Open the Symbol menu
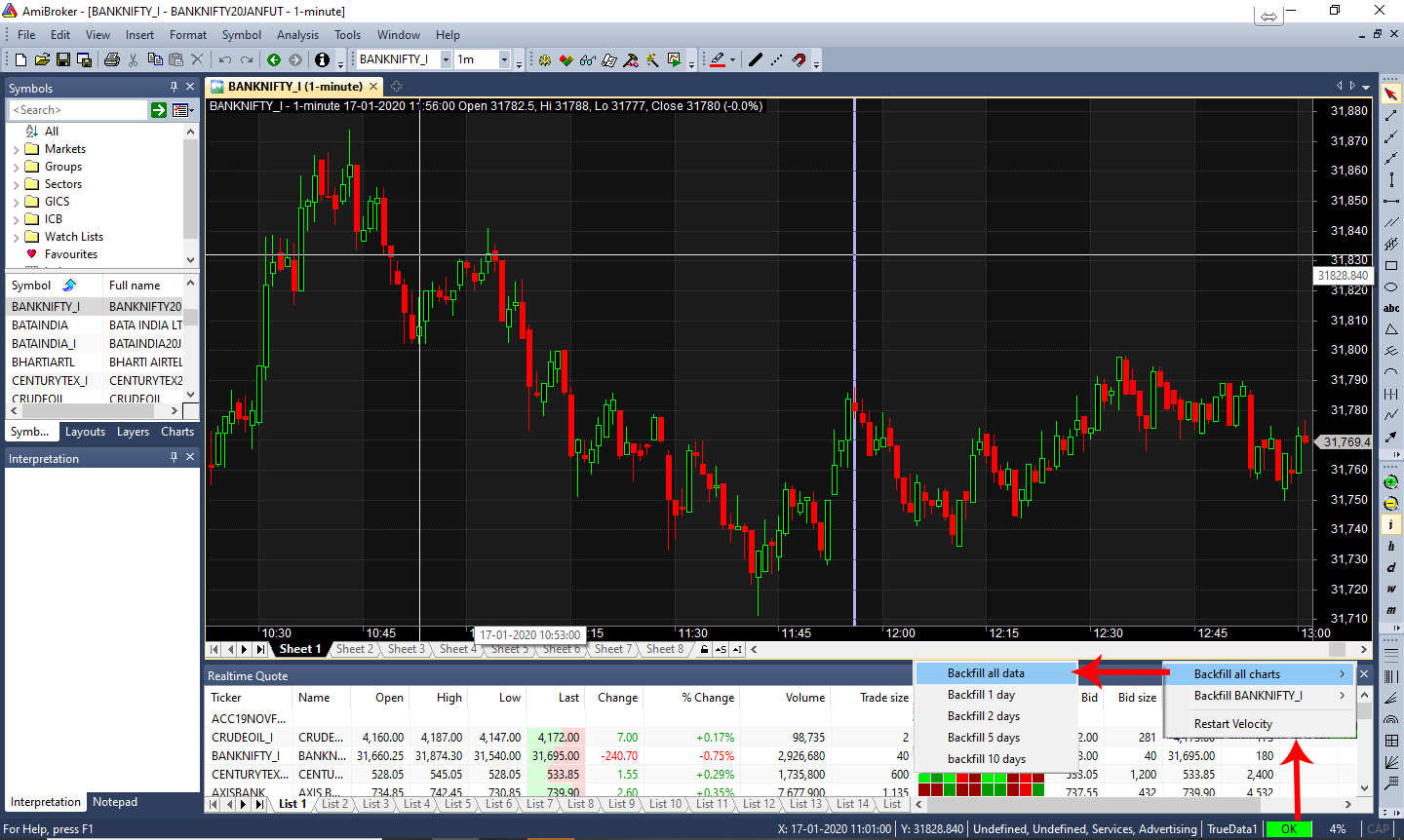This screenshot has height=840, width=1404. click(x=242, y=35)
